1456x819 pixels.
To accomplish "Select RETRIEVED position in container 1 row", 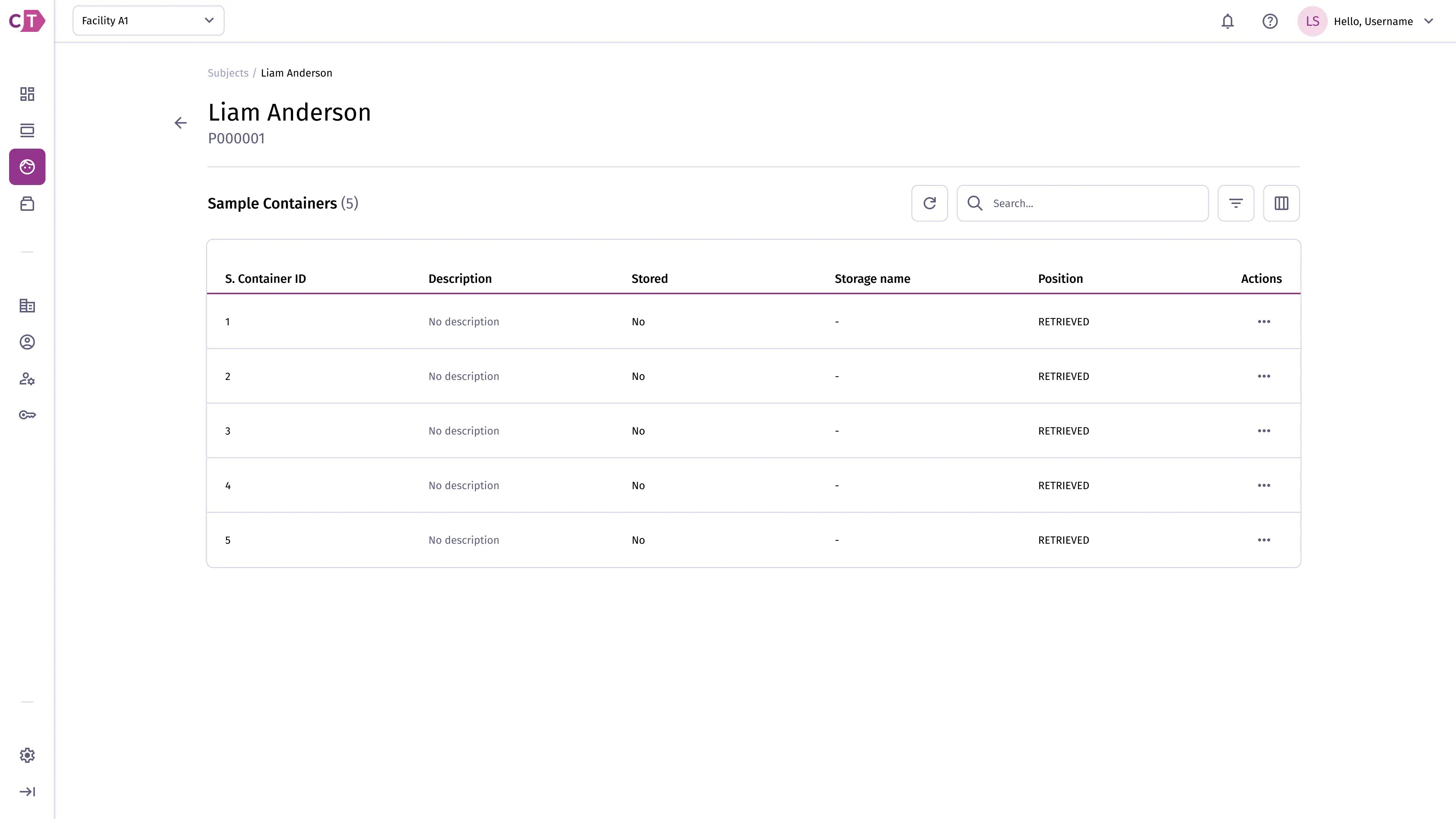I will coord(1063,322).
